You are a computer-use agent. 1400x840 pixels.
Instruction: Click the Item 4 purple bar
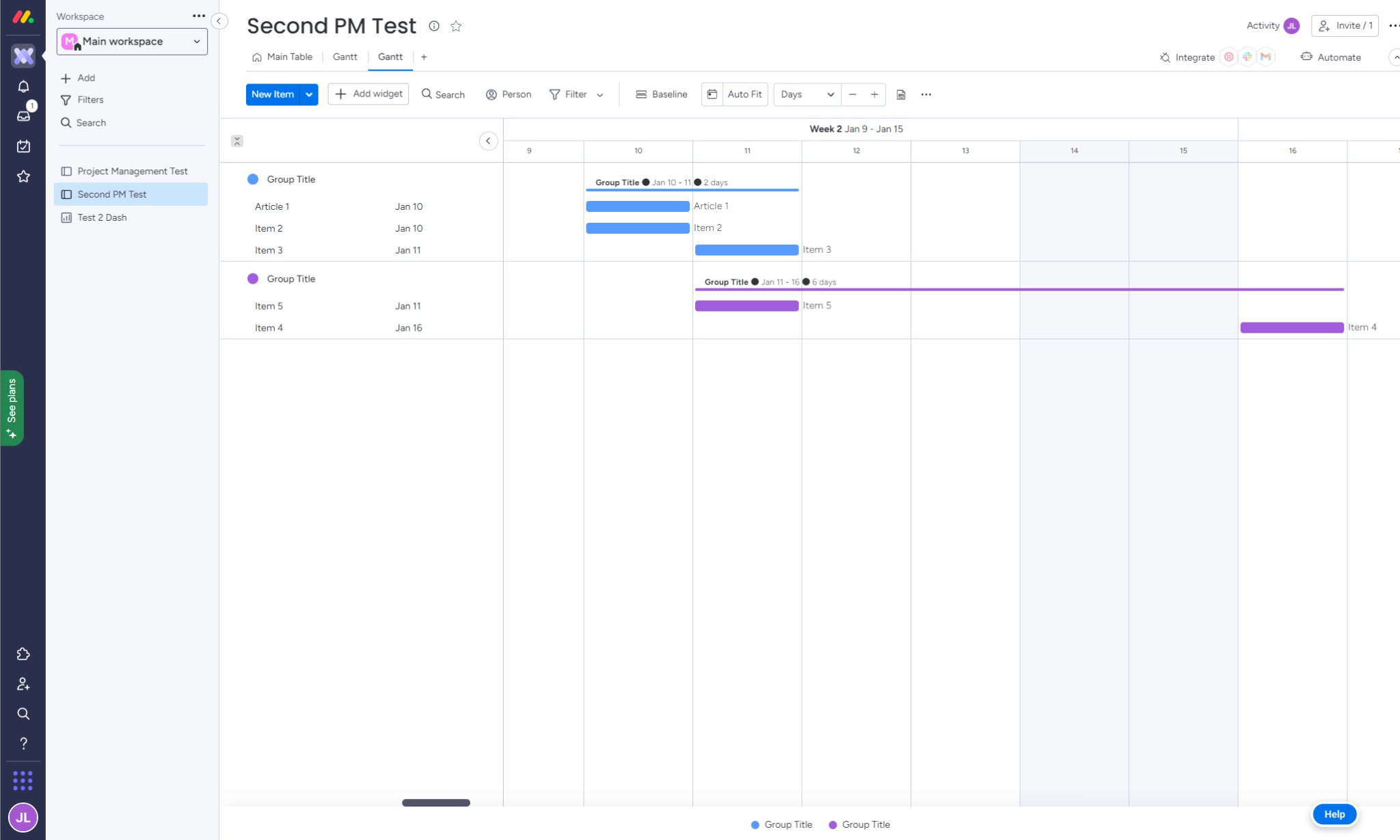pos(1291,327)
